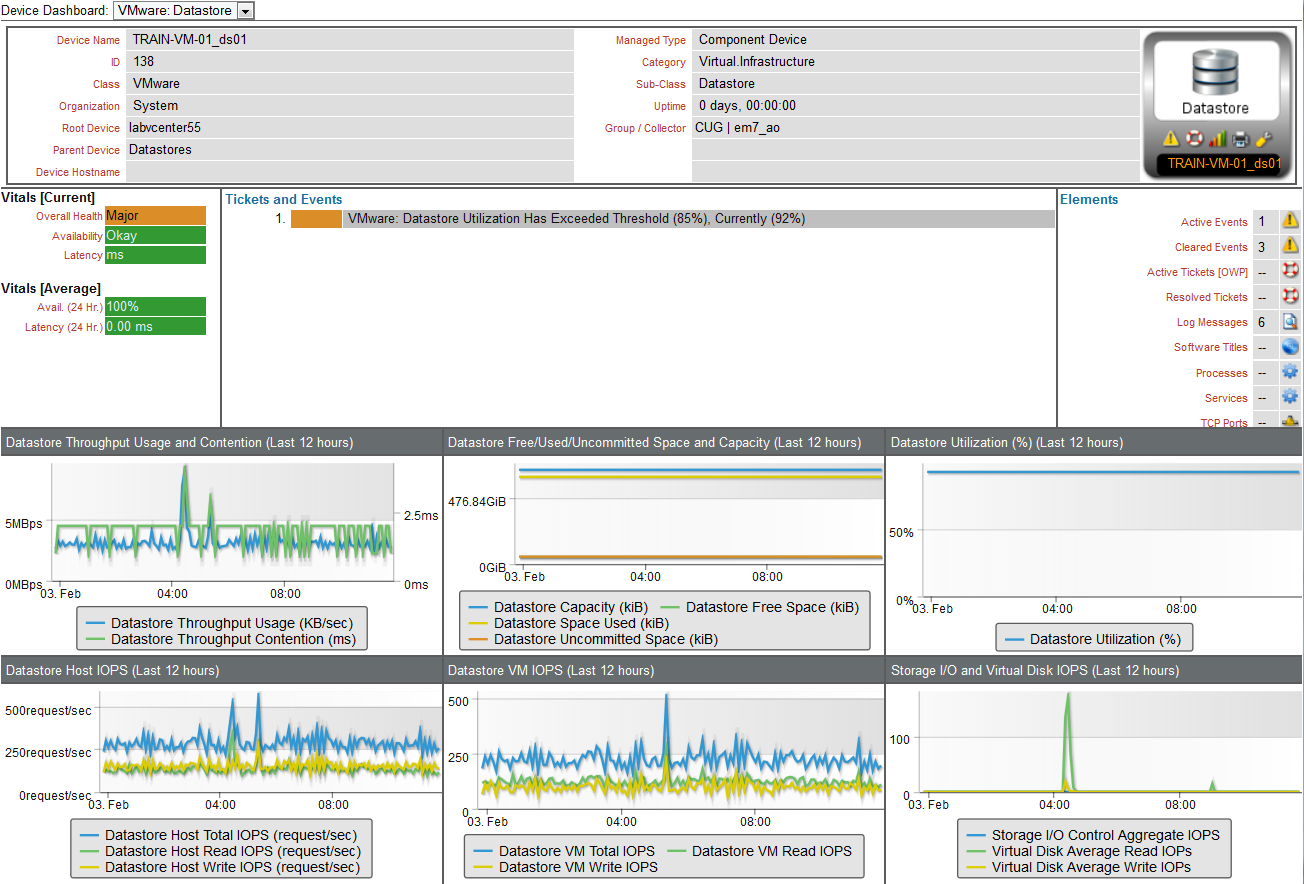This screenshot has width=1304, height=884.
Task: Expand the Cleared Events warning indicator
Action: [x=1290, y=246]
